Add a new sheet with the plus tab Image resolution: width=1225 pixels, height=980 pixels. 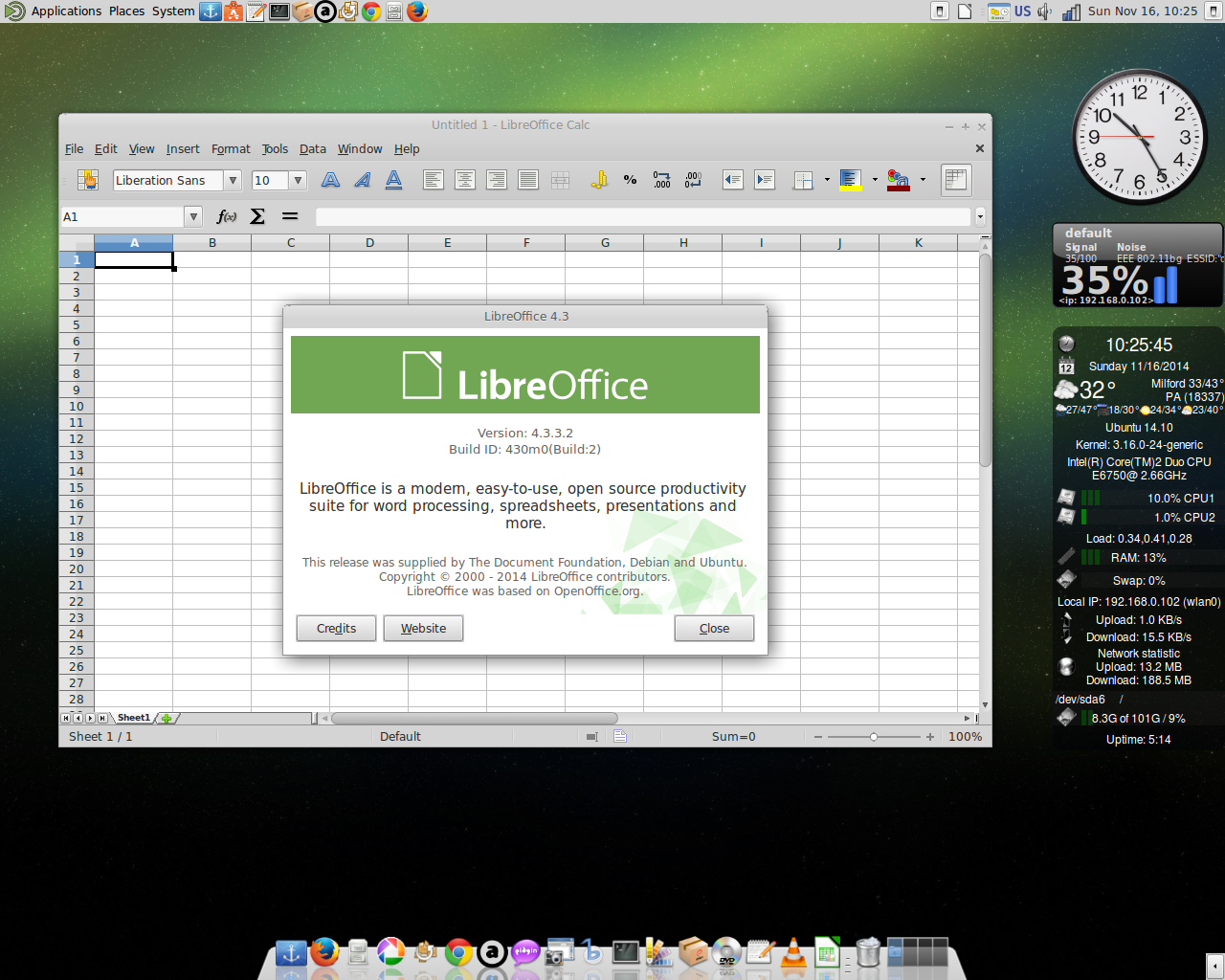click(x=167, y=718)
